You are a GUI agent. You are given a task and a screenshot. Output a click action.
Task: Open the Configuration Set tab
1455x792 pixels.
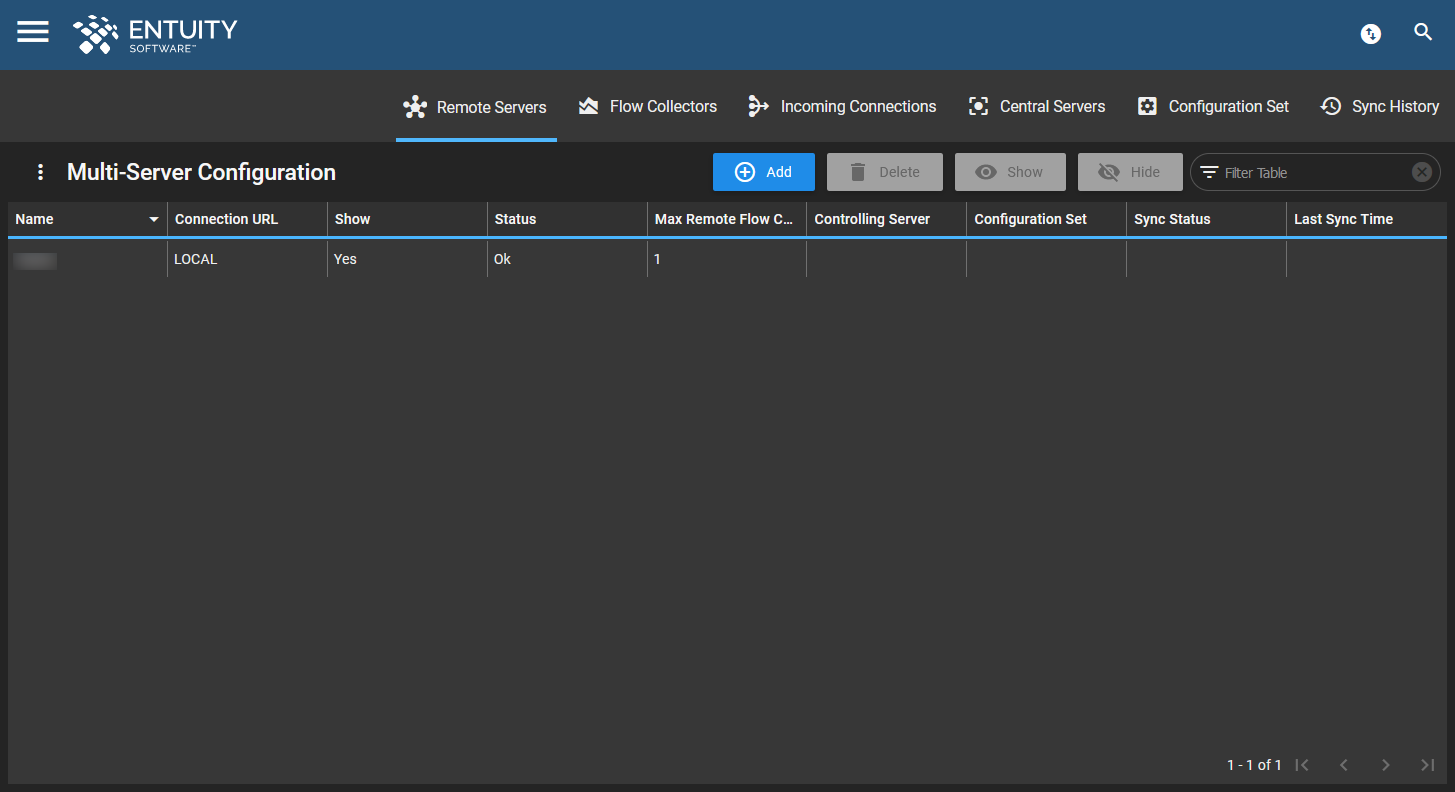click(x=1213, y=107)
